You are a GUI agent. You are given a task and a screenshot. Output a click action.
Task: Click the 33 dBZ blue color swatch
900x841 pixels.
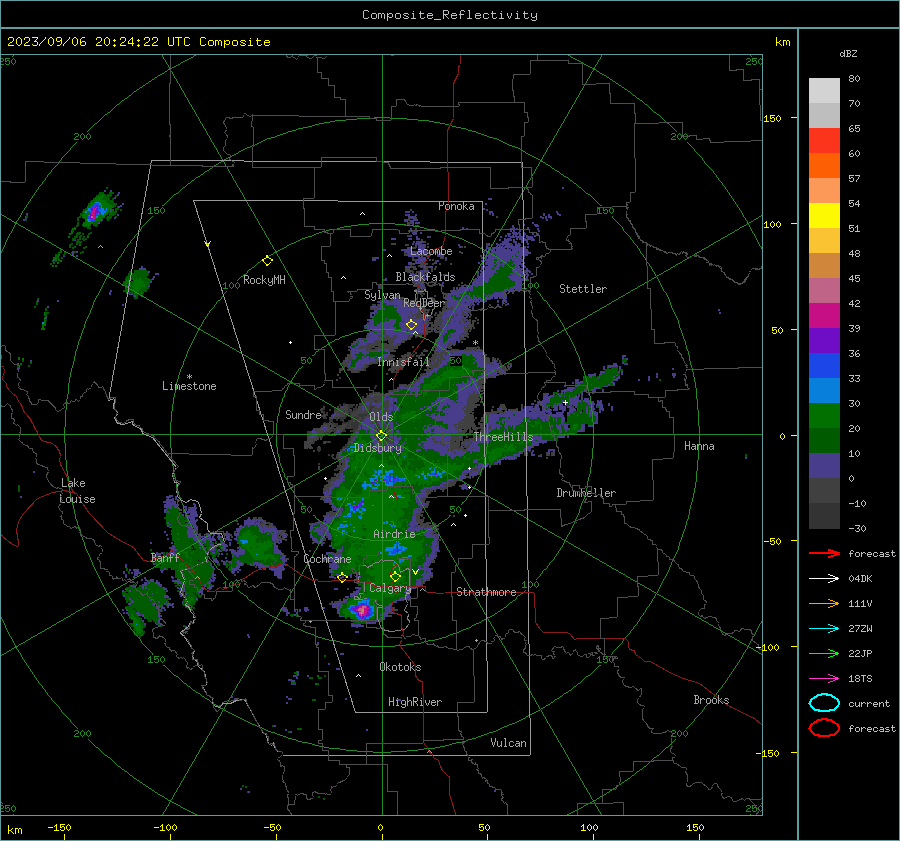(824, 365)
